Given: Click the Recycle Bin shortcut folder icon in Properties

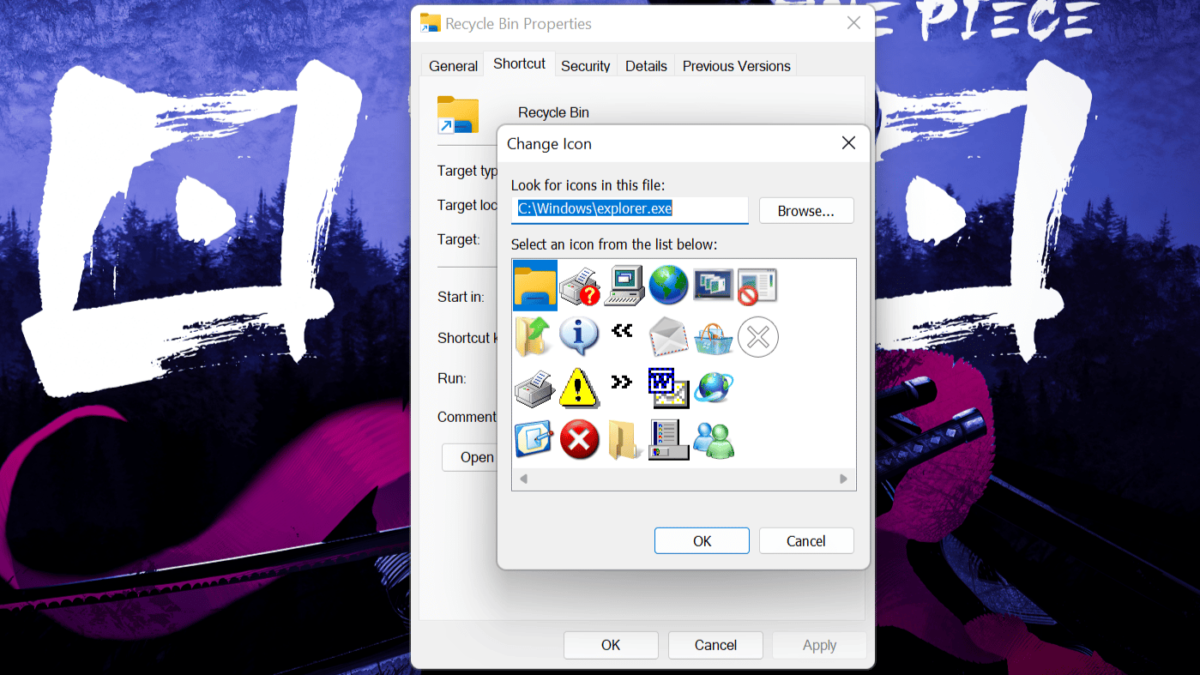Looking at the screenshot, I should [458, 115].
